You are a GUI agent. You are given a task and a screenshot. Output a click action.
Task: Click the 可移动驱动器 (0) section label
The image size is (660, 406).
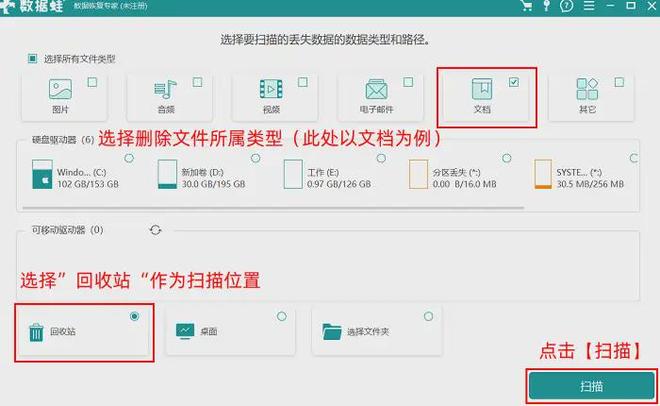pos(68,230)
